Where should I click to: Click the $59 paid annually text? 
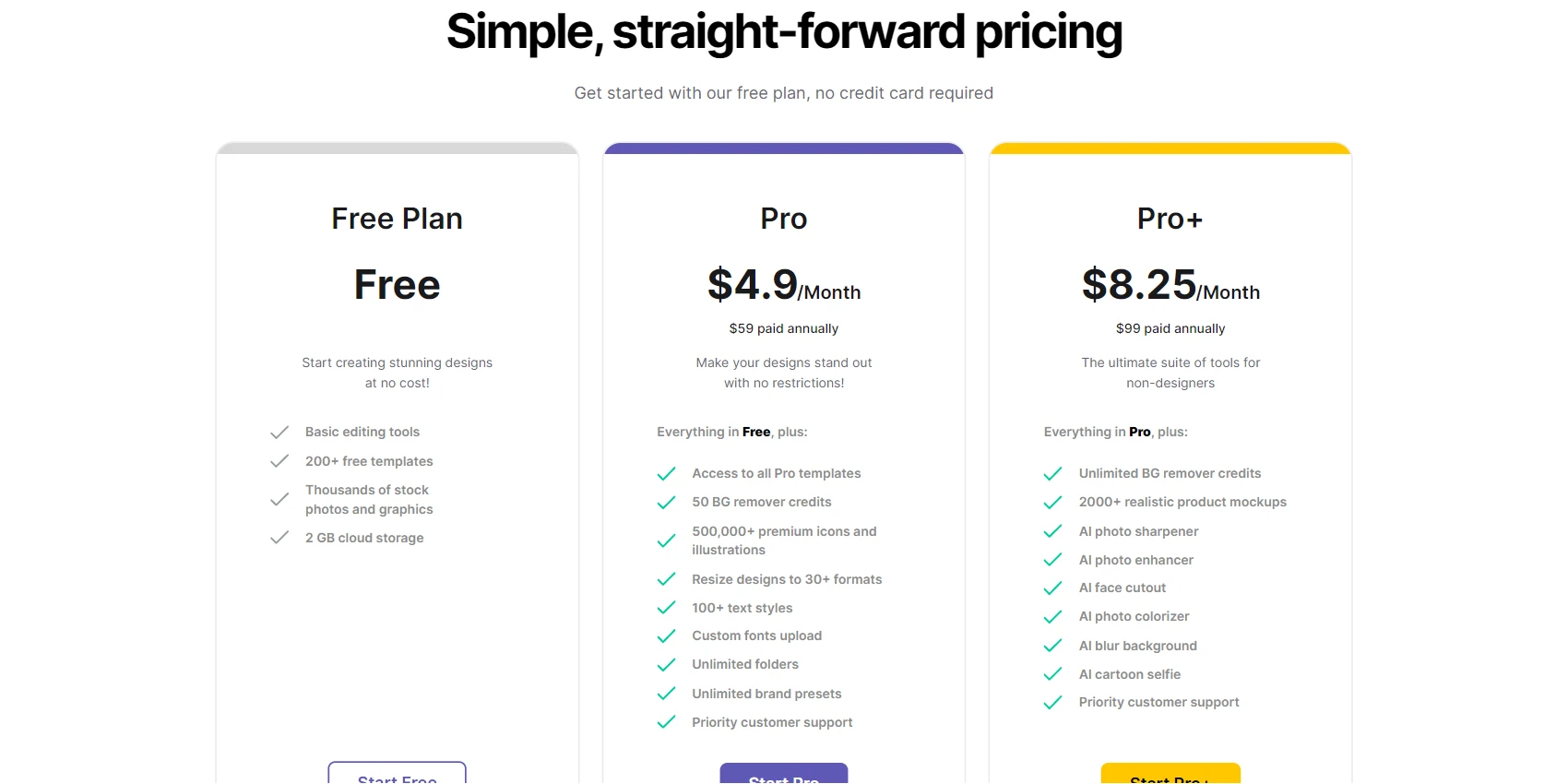(783, 328)
